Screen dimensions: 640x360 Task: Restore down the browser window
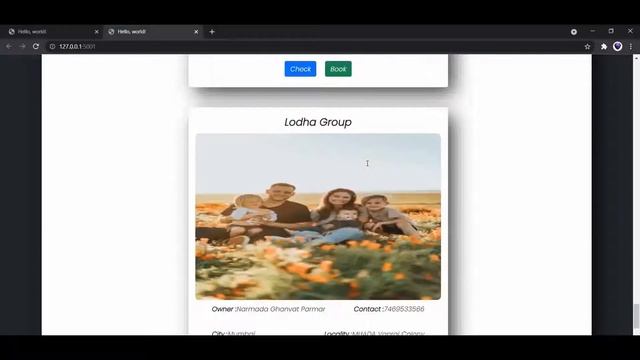[x=611, y=31]
